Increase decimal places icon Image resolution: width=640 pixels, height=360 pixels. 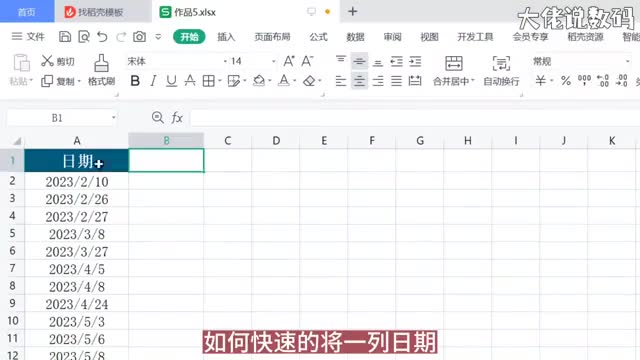[x=603, y=81]
